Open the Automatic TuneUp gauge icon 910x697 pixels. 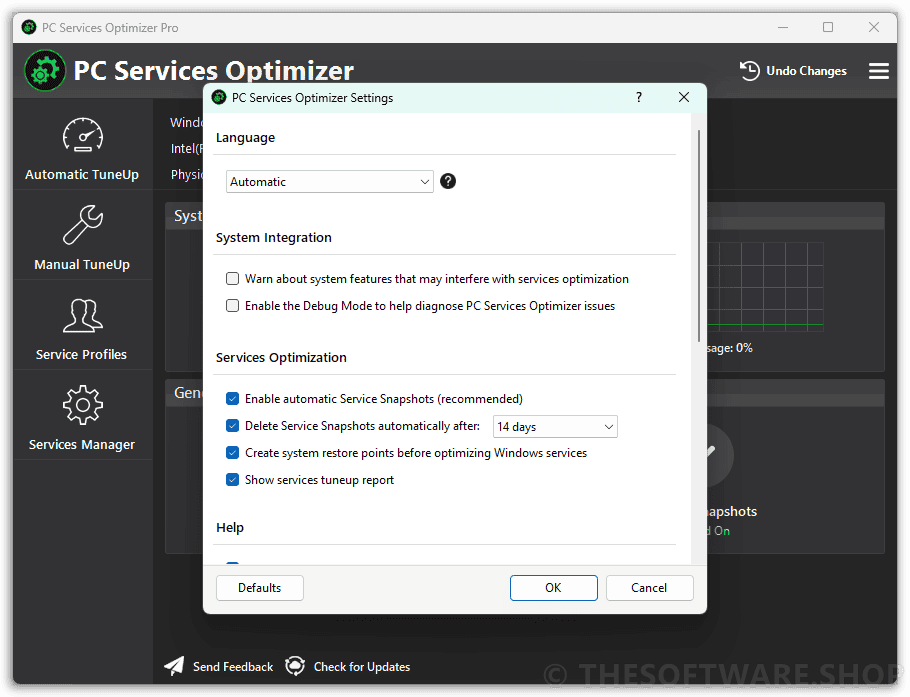tap(82, 135)
